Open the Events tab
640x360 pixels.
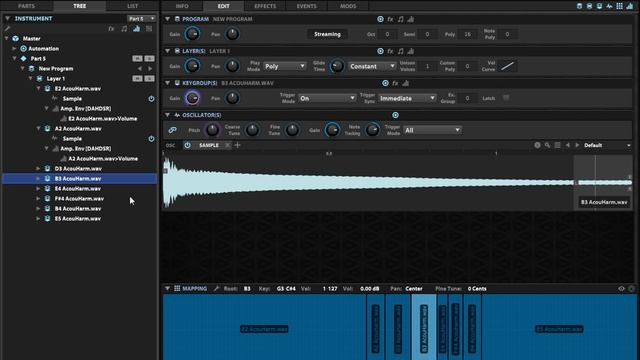point(307,6)
